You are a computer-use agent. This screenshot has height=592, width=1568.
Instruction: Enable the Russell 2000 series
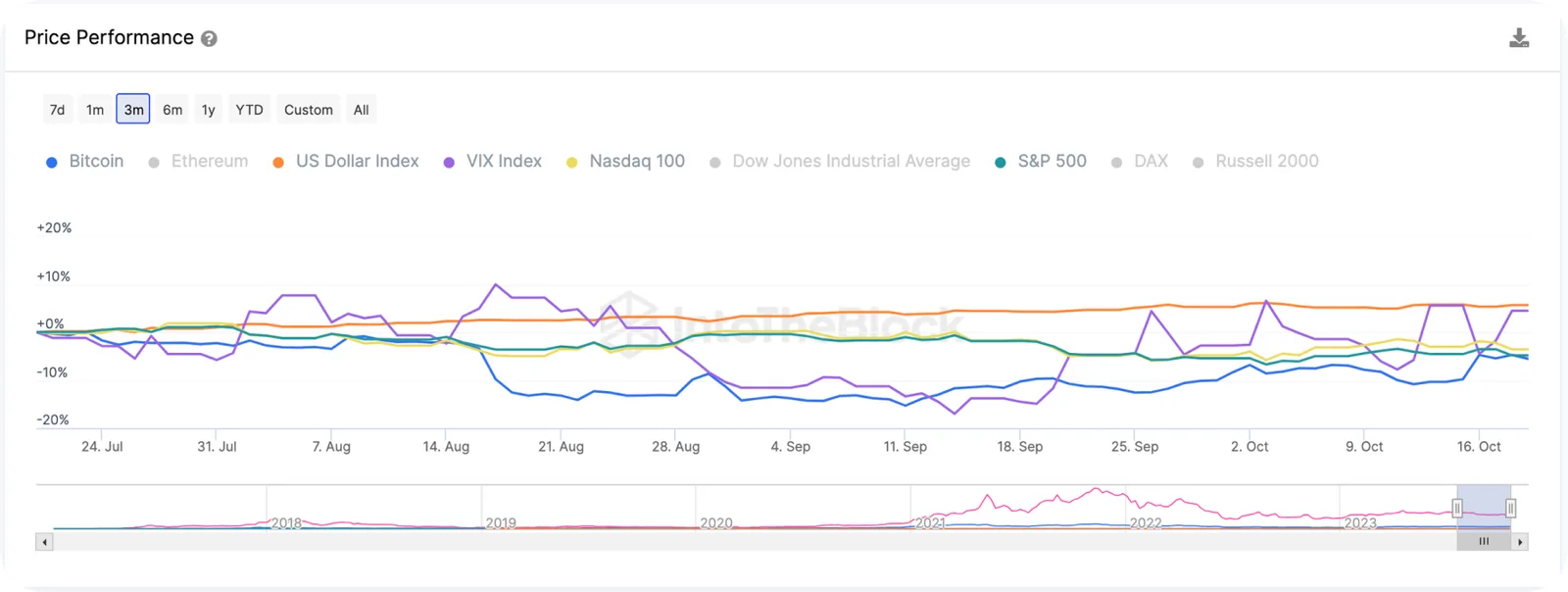[1255, 162]
